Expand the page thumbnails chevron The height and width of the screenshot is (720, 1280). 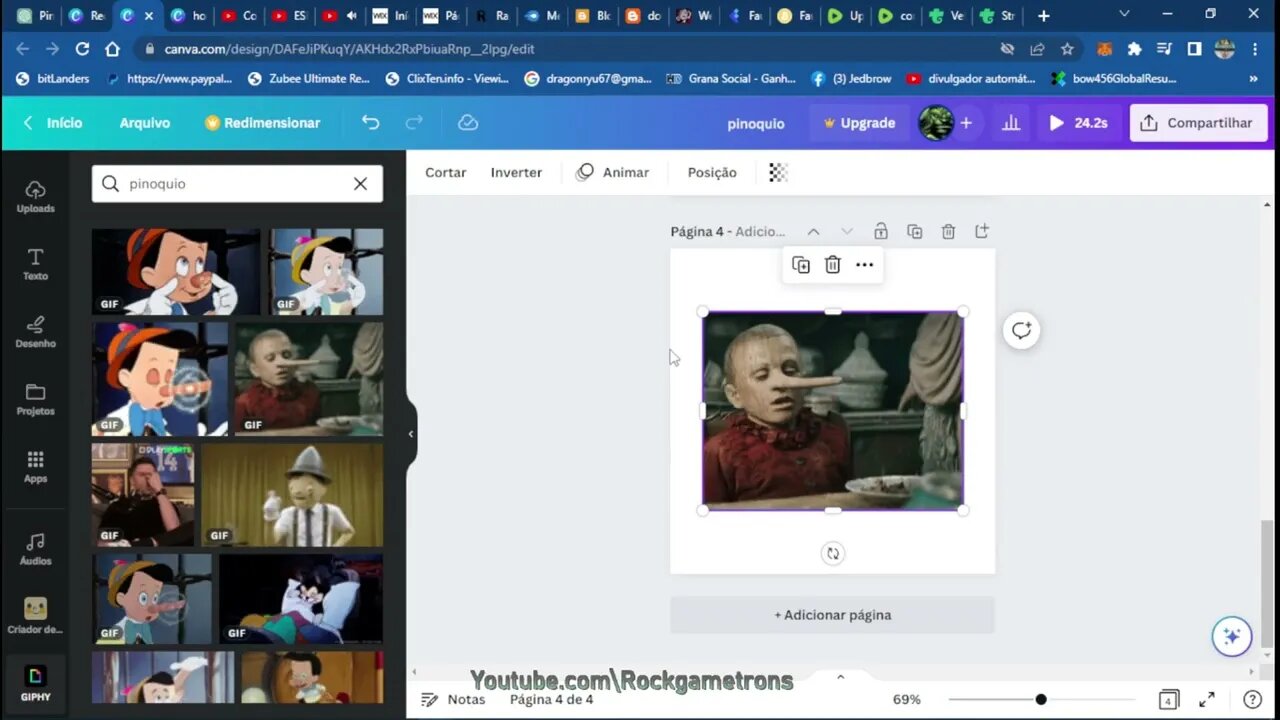(x=840, y=677)
